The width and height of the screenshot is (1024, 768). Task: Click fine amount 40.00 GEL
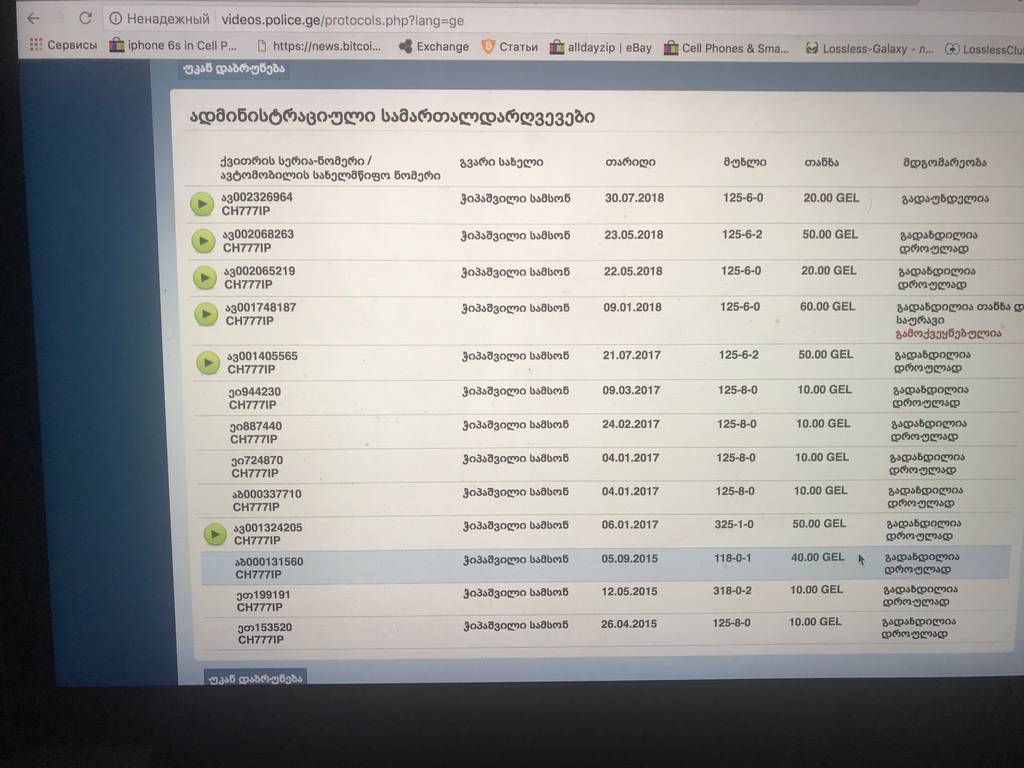point(818,557)
